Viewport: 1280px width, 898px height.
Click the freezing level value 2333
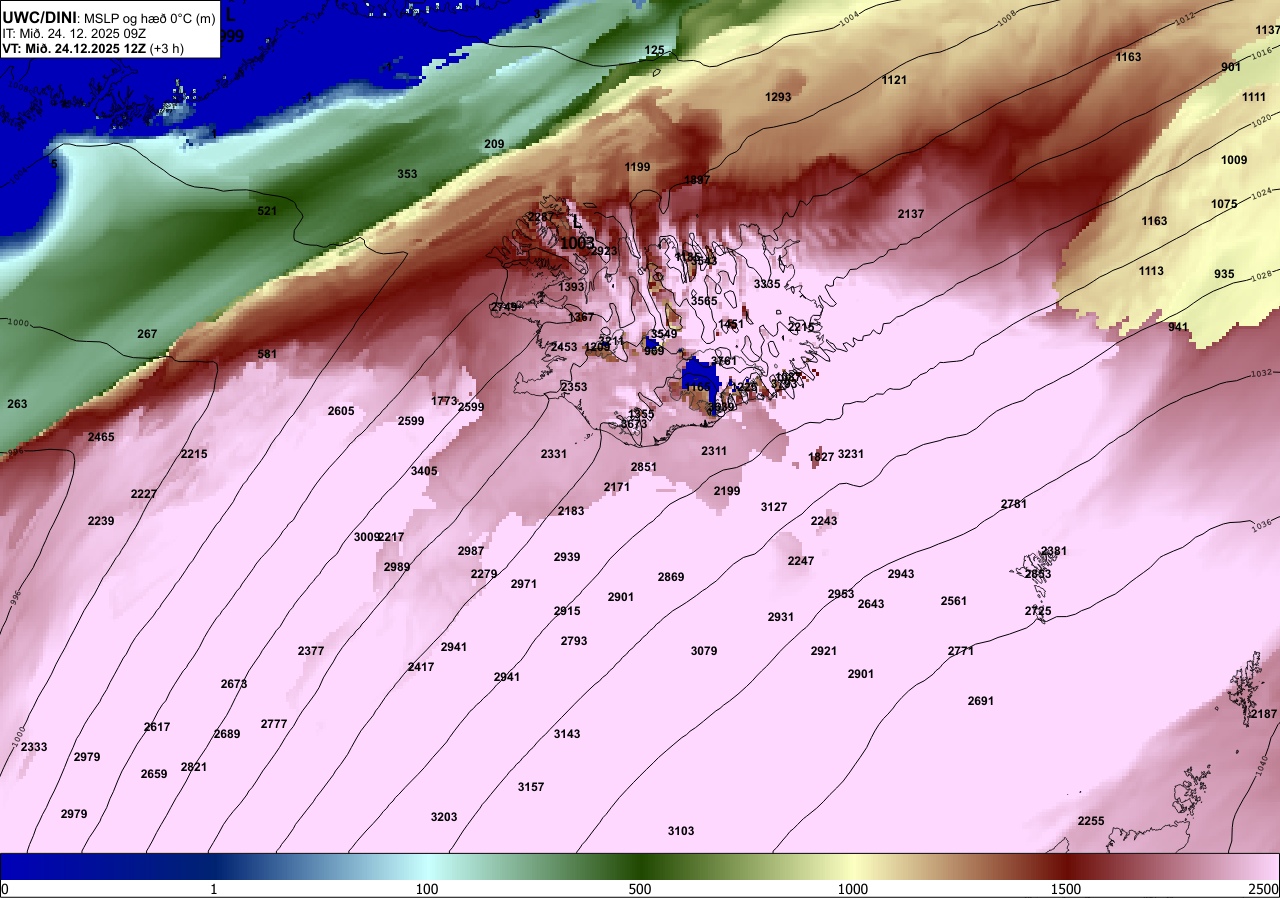tap(34, 747)
